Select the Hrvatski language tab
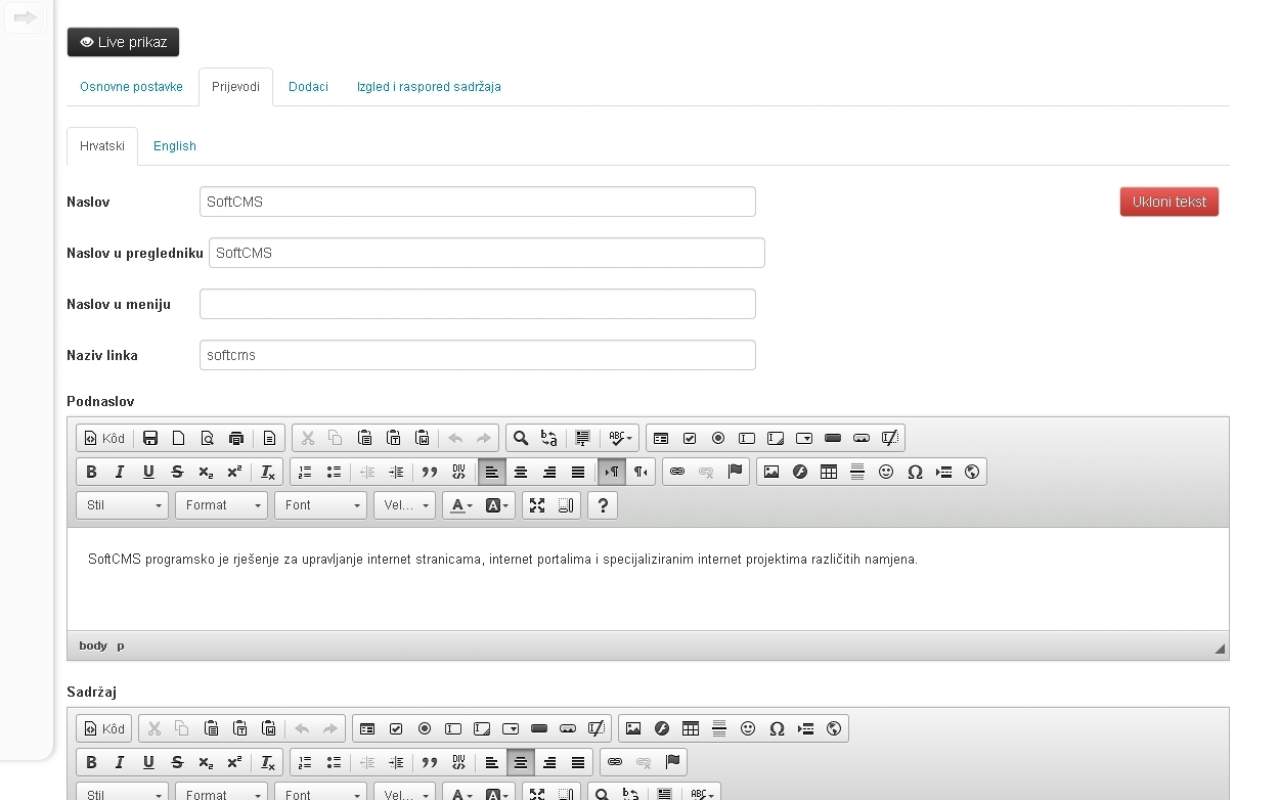Viewport: 1280px width, 800px height. [102, 146]
